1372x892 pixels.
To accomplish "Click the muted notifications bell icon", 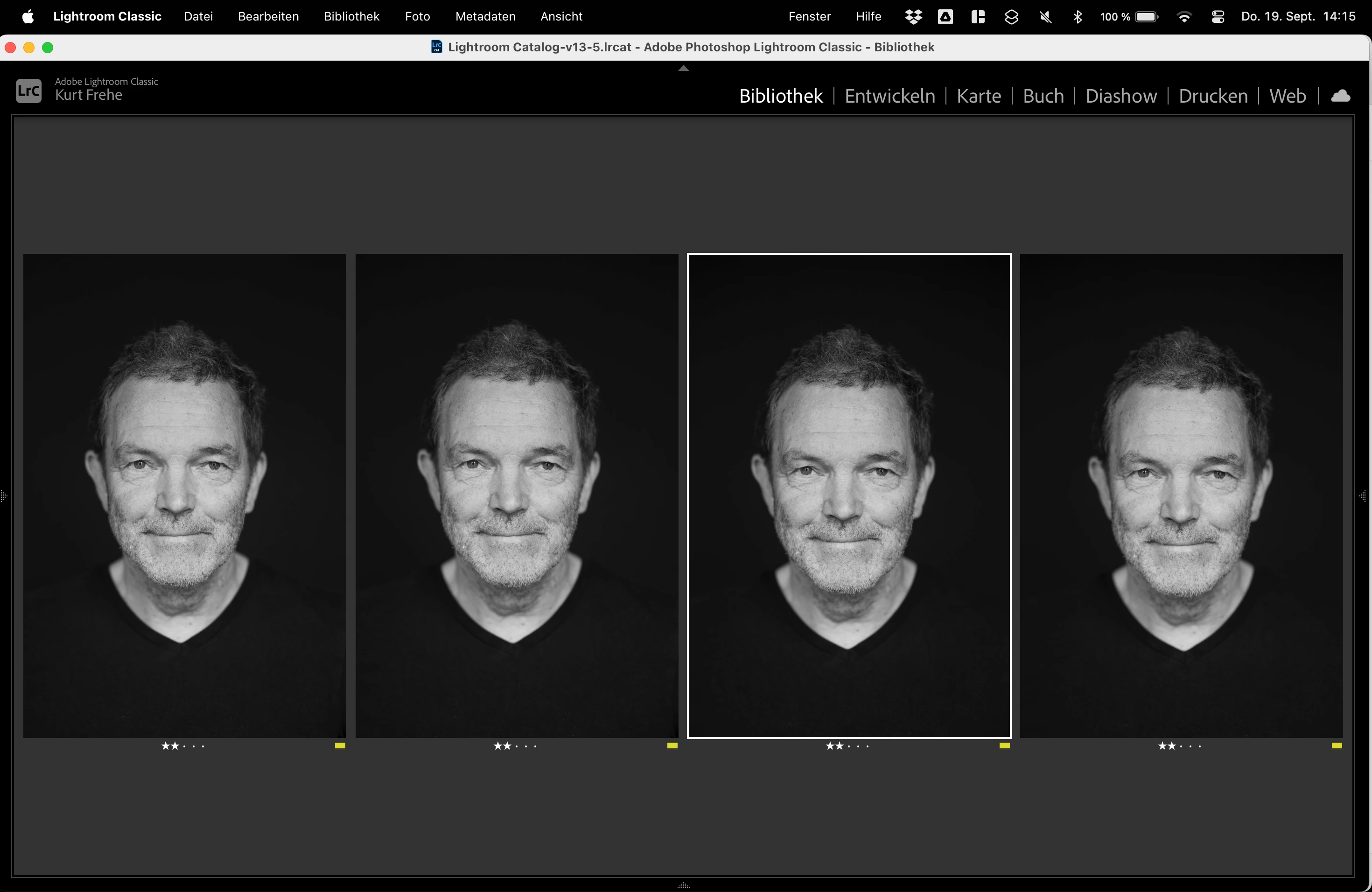I will click(1045, 17).
